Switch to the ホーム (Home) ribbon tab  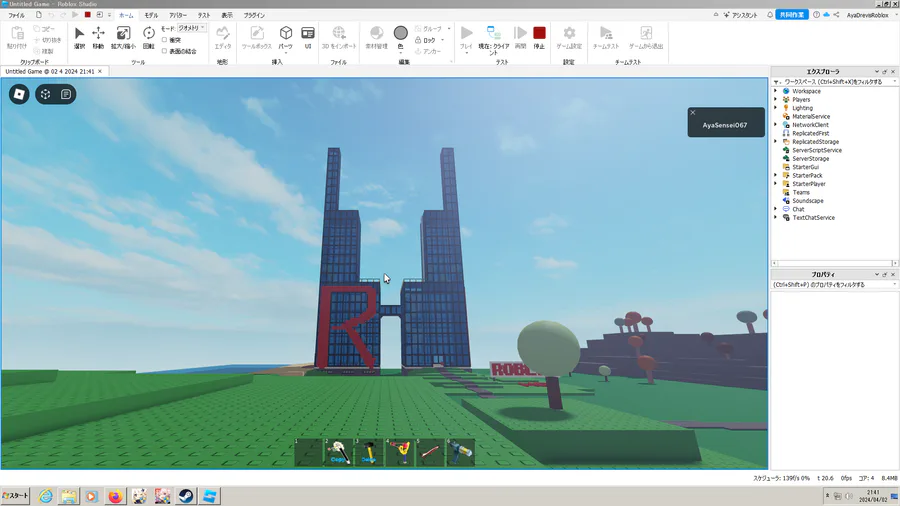(126, 15)
